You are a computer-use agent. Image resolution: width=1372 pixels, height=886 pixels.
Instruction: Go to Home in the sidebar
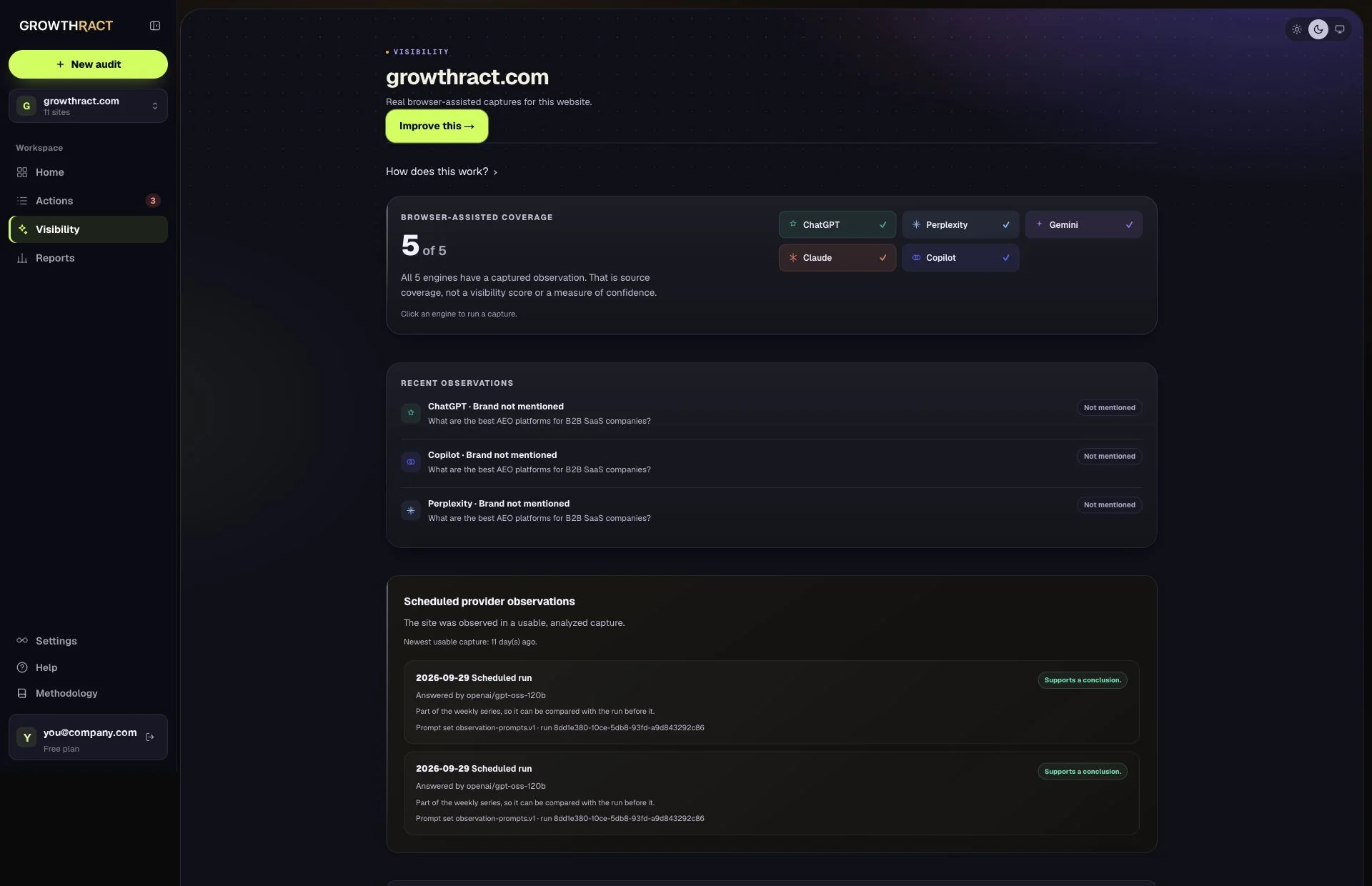(88, 172)
